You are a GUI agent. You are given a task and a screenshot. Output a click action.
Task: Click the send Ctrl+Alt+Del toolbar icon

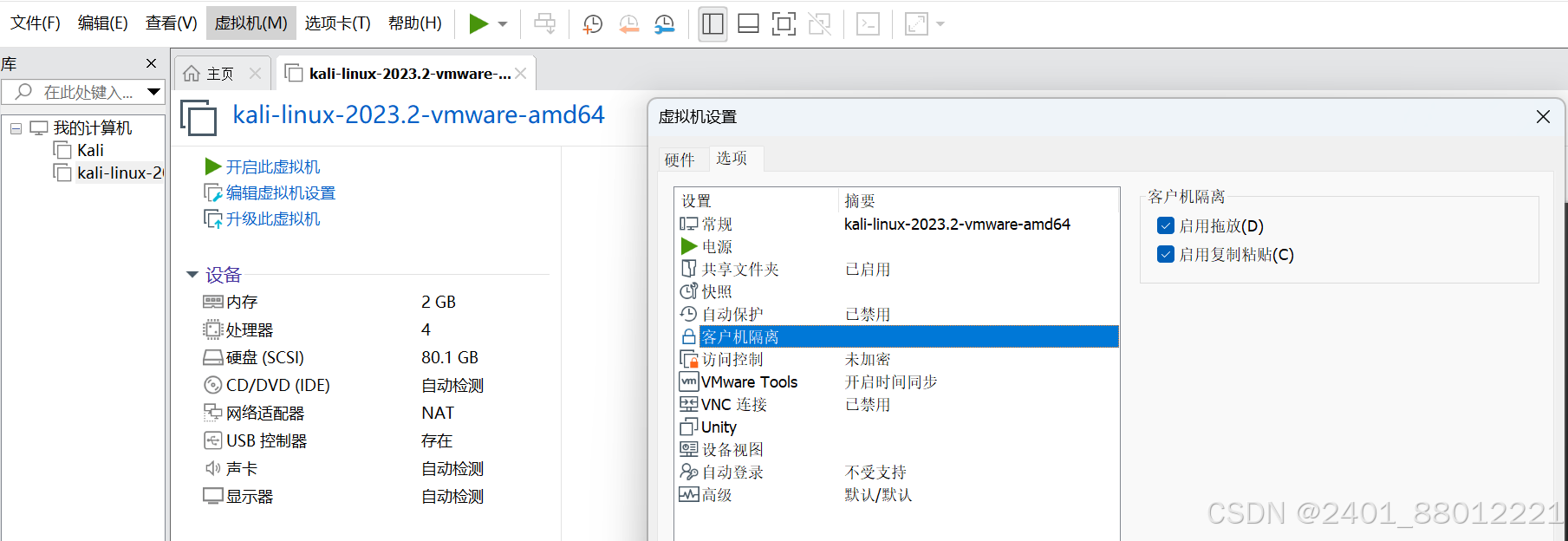coord(544,23)
